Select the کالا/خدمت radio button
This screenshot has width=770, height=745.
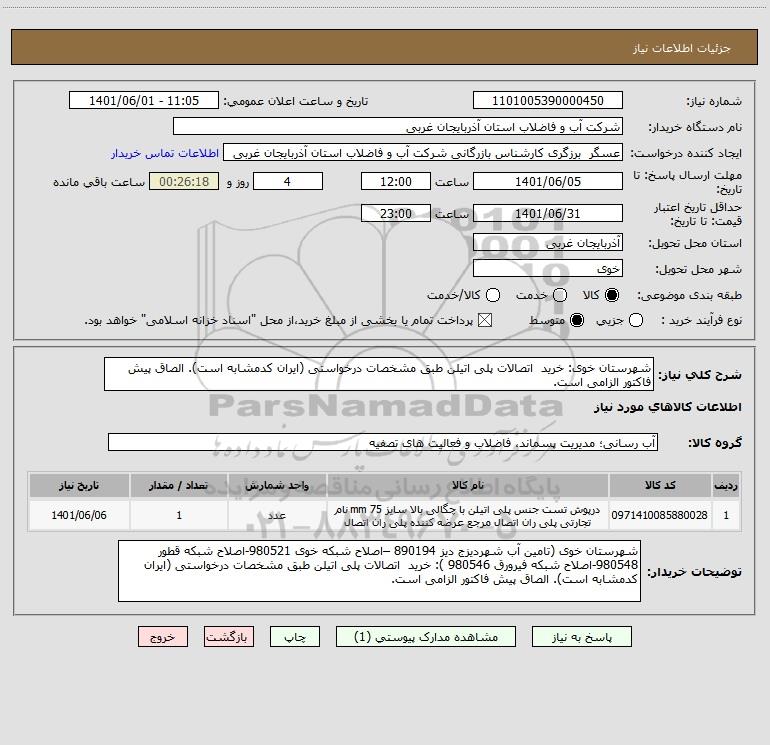(493, 295)
